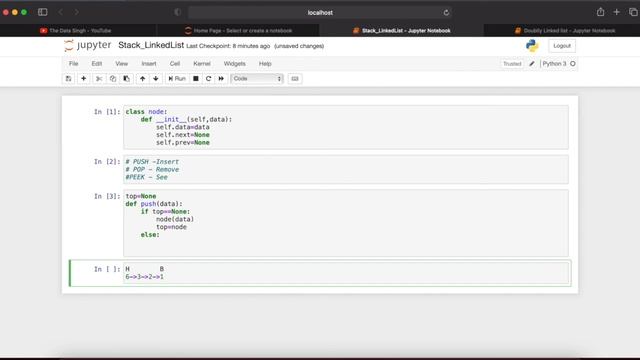Insert a cell below with the plus icon
The width and height of the screenshot is (640, 360).
click(83, 78)
